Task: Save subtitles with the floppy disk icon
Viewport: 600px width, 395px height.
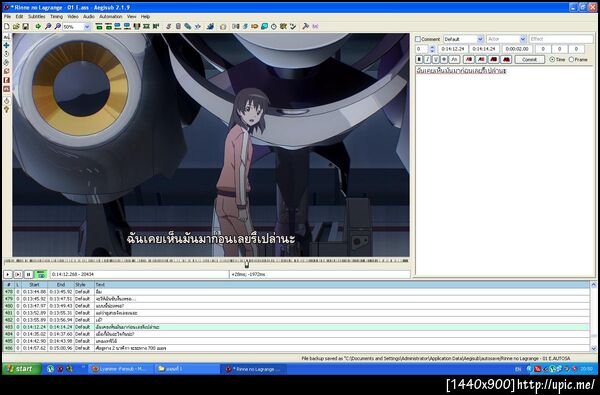Action: click(x=25, y=26)
